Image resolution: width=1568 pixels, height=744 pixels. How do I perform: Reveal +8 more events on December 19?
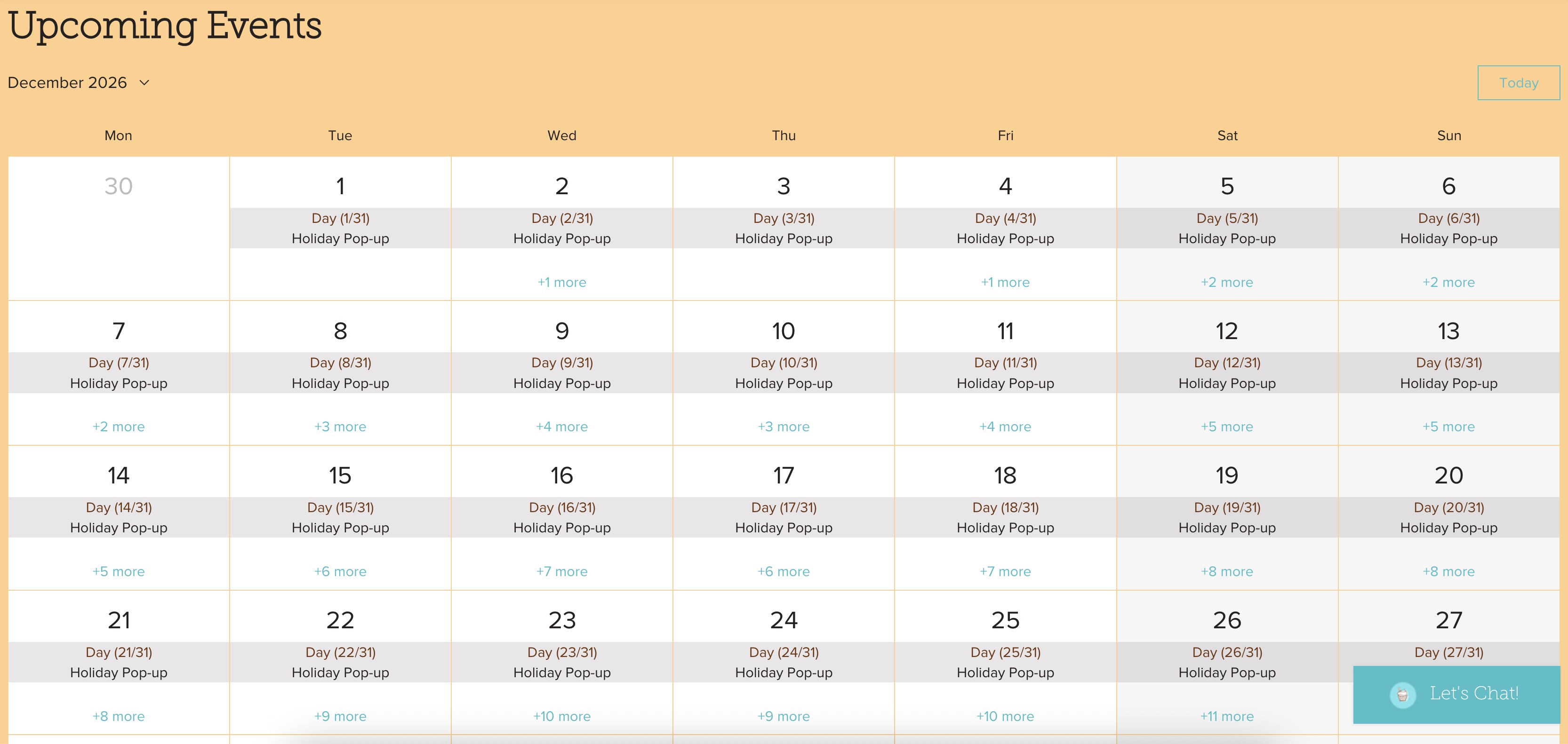coord(1227,571)
